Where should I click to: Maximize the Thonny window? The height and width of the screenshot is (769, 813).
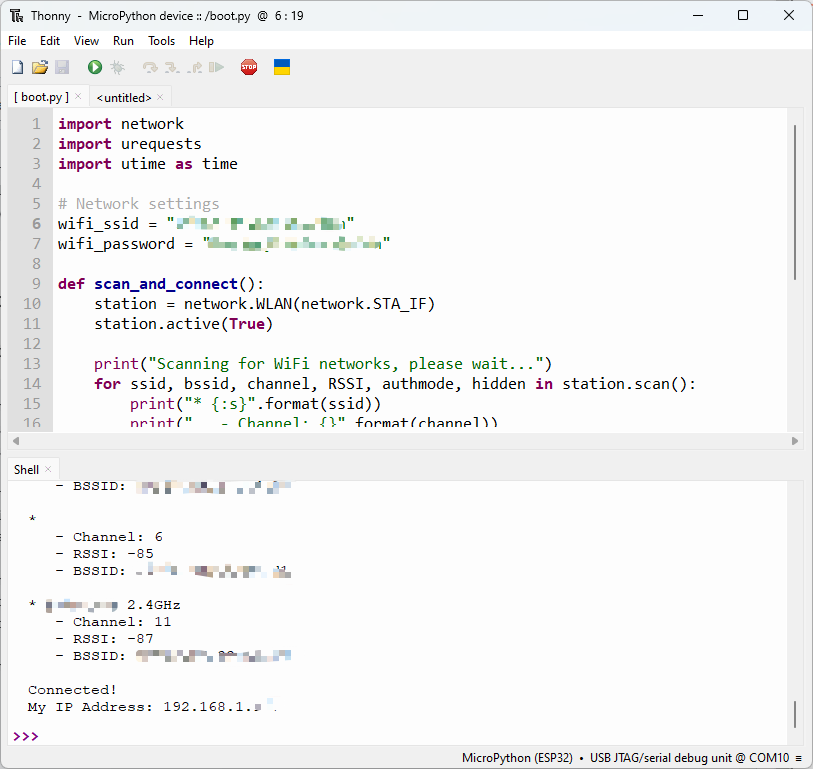(x=743, y=16)
